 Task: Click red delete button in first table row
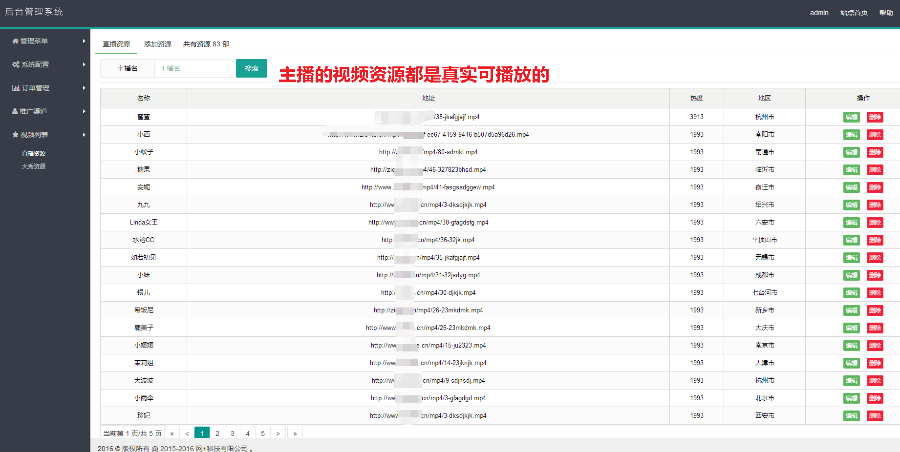click(875, 116)
